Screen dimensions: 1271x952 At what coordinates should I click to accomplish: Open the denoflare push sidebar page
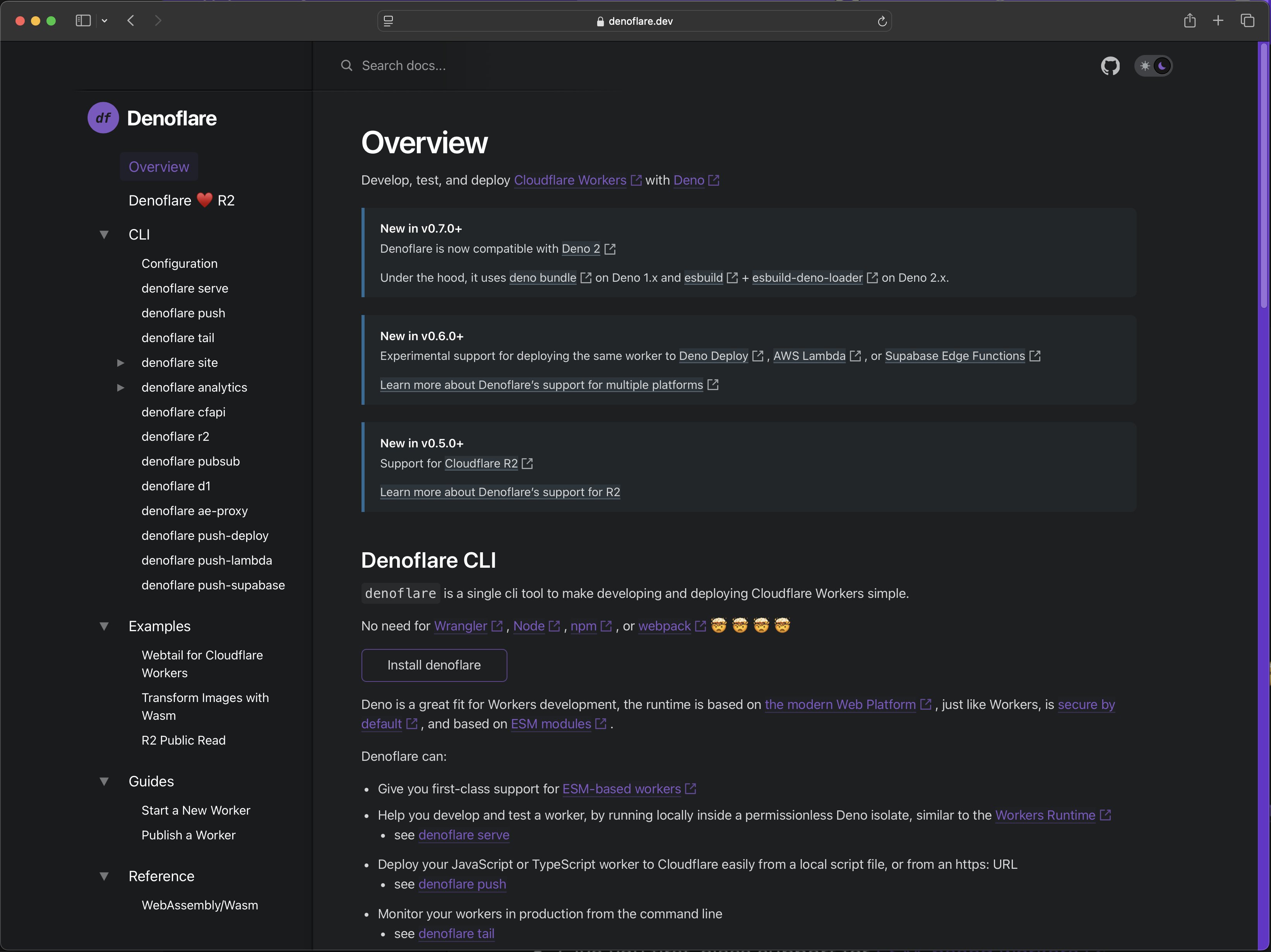pyautogui.click(x=183, y=313)
